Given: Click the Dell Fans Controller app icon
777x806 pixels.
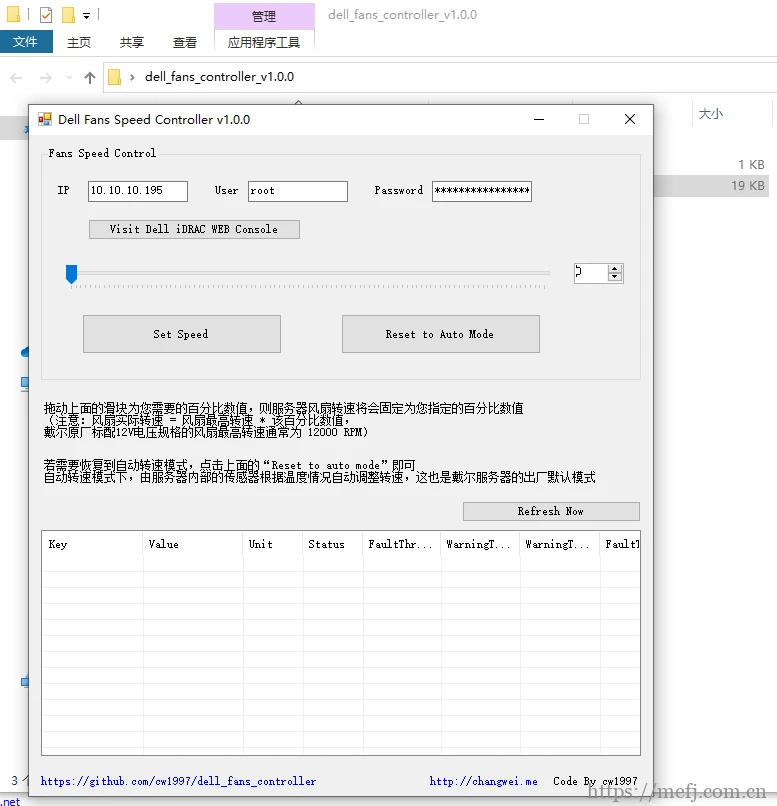Looking at the screenshot, I should (x=45, y=119).
